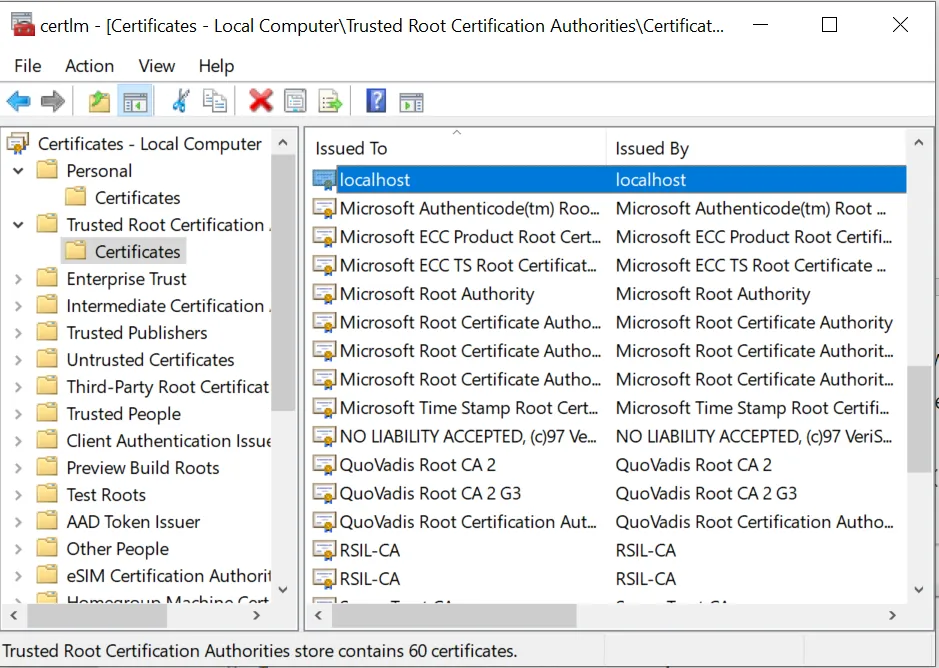Toggle Show/Hide Console Tree button
Screen dimensions: 939x668
134,101
